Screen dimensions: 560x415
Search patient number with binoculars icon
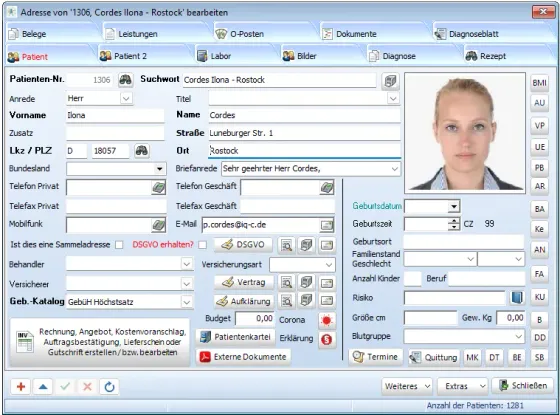pyautogui.click(x=125, y=80)
